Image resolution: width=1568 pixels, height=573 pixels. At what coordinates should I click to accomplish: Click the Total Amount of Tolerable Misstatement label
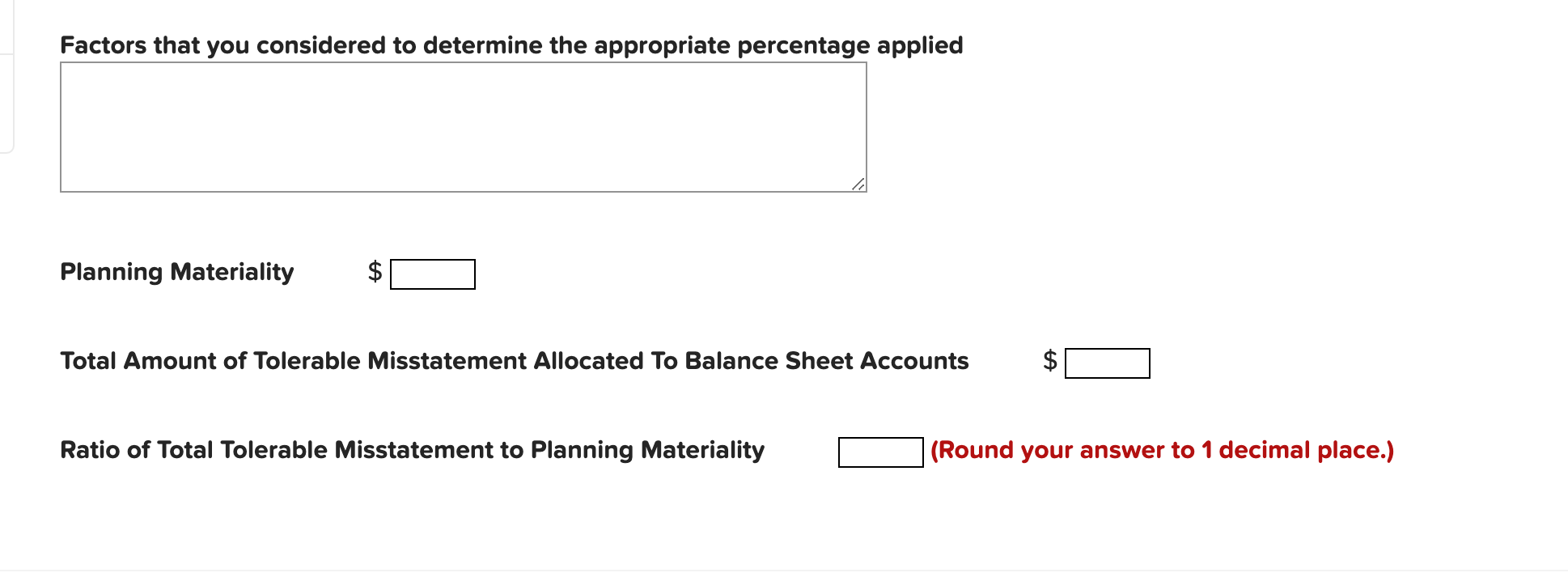(515, 362)
